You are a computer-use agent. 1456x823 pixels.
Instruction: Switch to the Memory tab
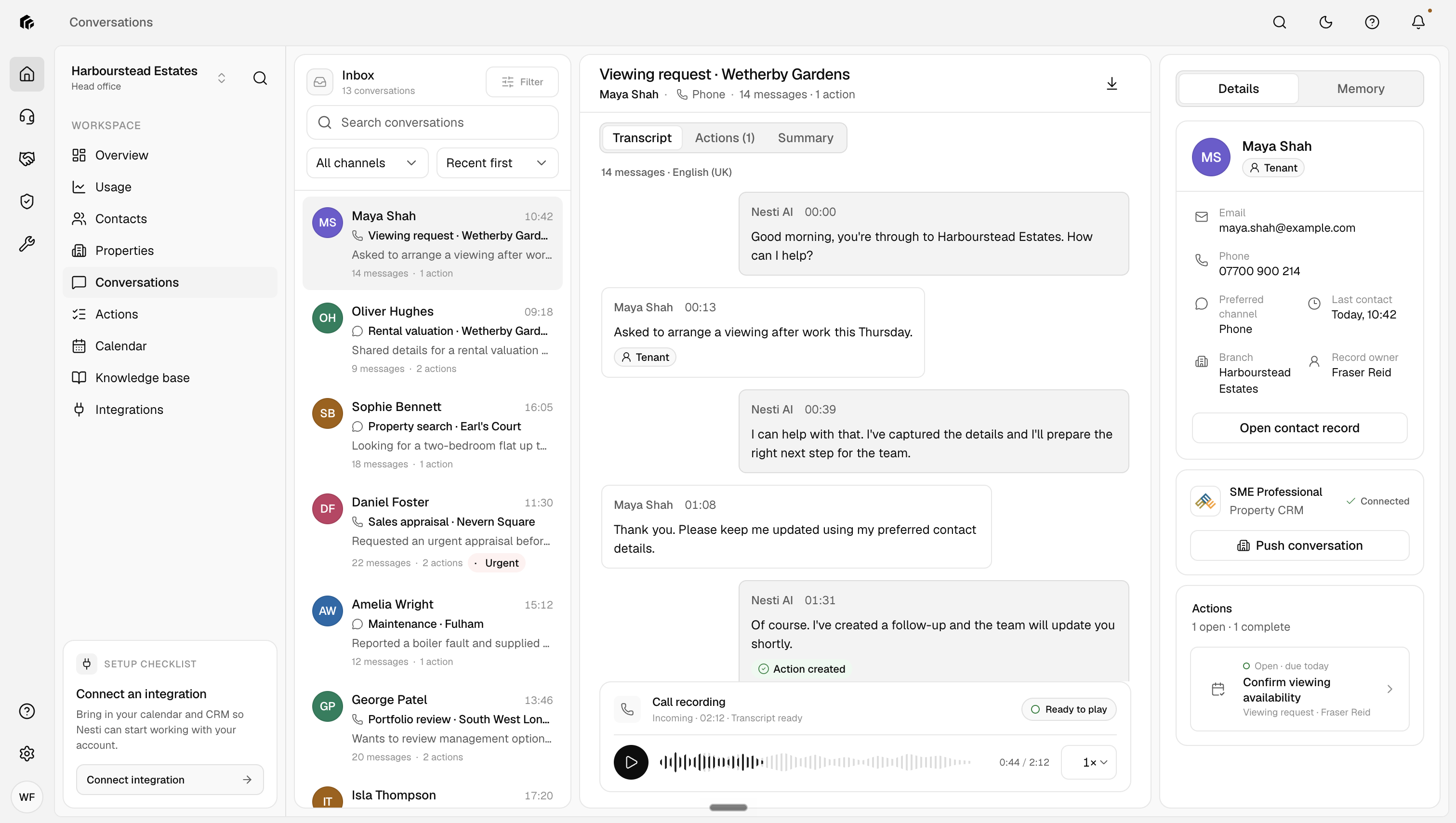tap(1361, 89)
